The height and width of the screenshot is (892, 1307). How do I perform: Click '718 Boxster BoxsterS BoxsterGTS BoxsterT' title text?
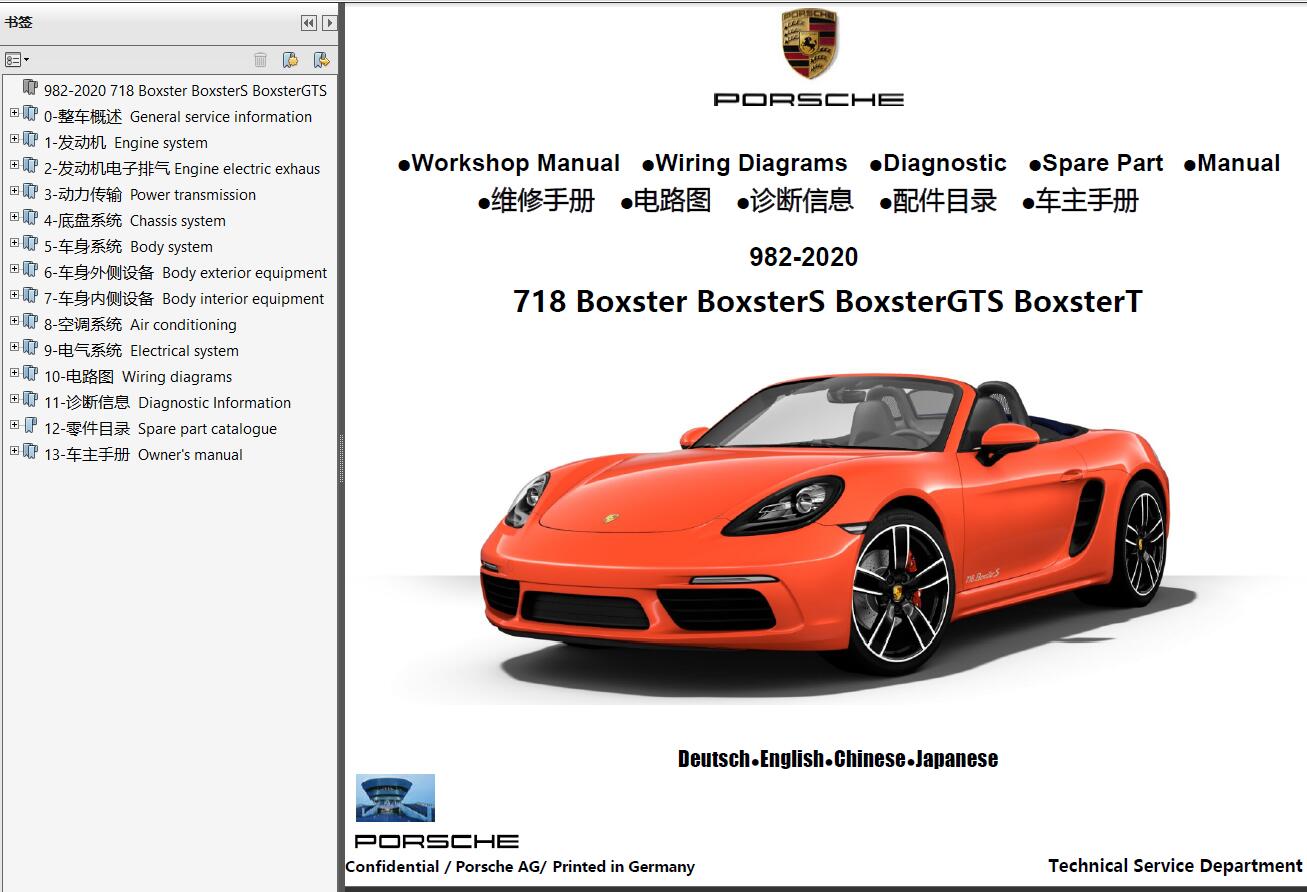point(827,301)
